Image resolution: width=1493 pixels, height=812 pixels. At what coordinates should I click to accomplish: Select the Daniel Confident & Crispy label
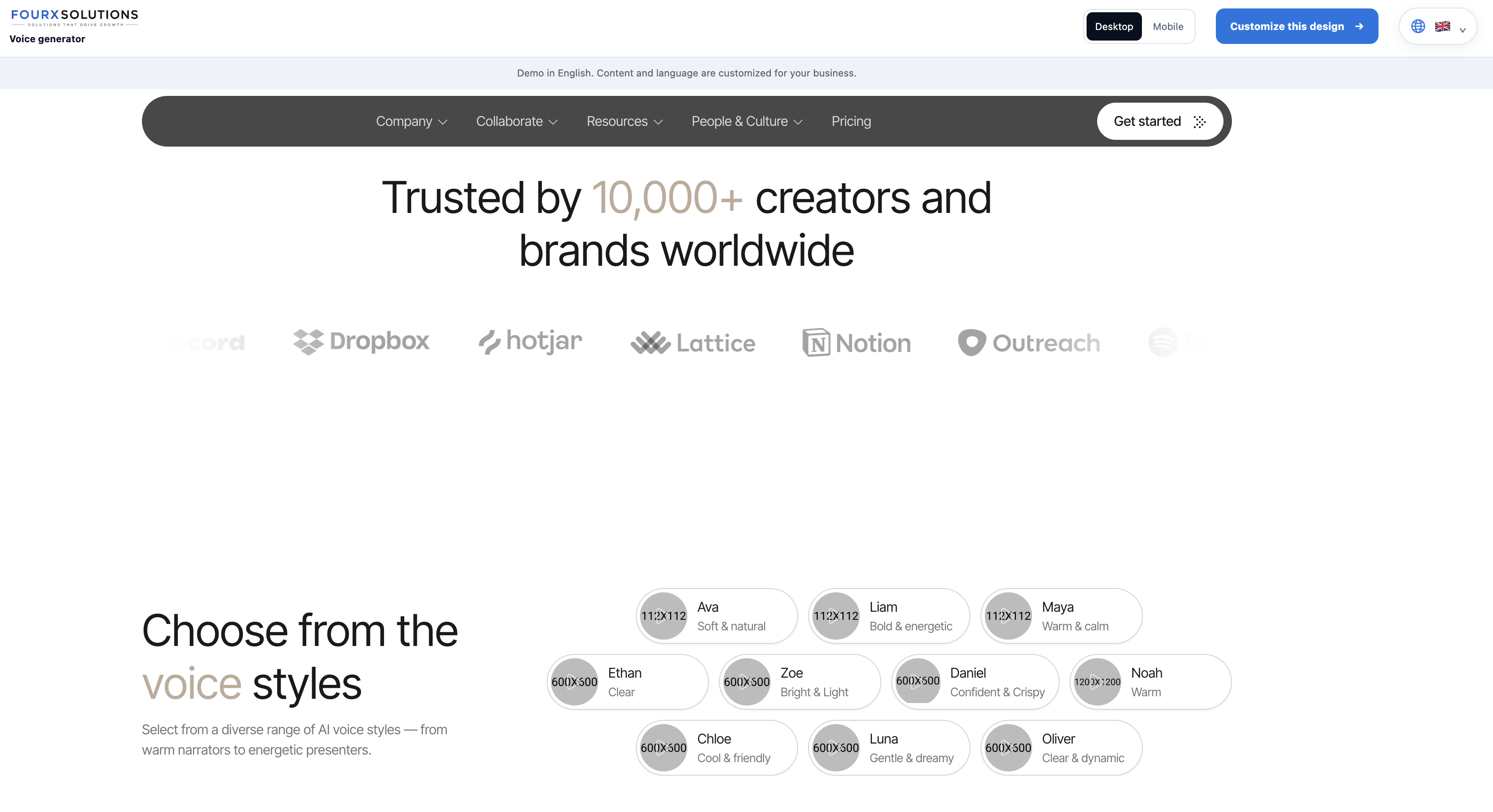coord(997,682)
